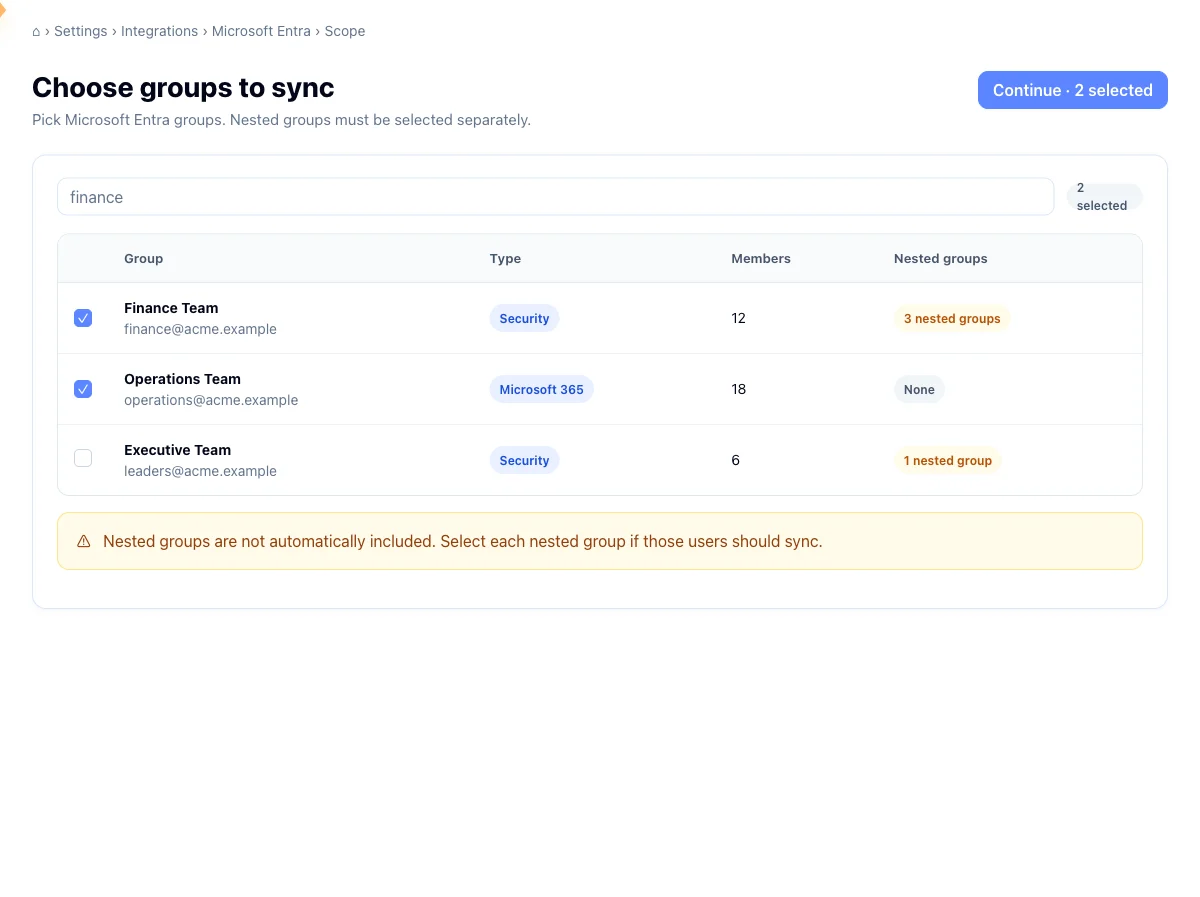
Task: Click member count 12
Action: (x=738, y=318)
